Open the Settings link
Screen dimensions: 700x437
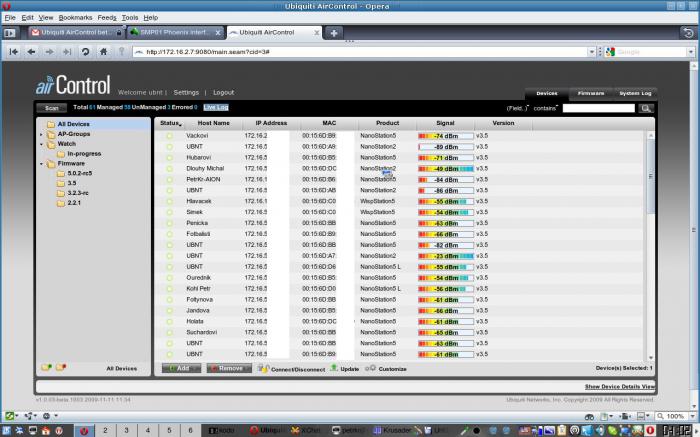pos(186,92)
